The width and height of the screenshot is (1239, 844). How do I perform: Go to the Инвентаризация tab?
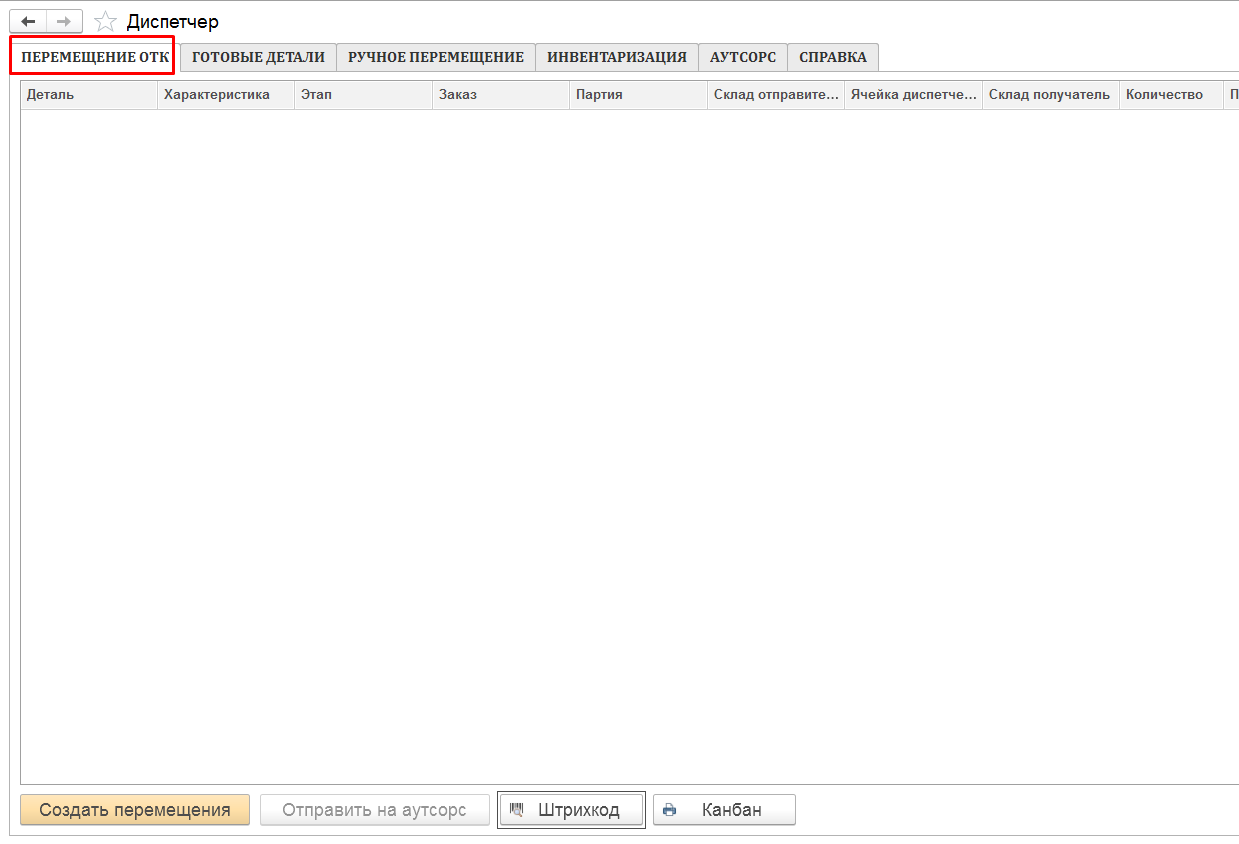coord(616,57)
